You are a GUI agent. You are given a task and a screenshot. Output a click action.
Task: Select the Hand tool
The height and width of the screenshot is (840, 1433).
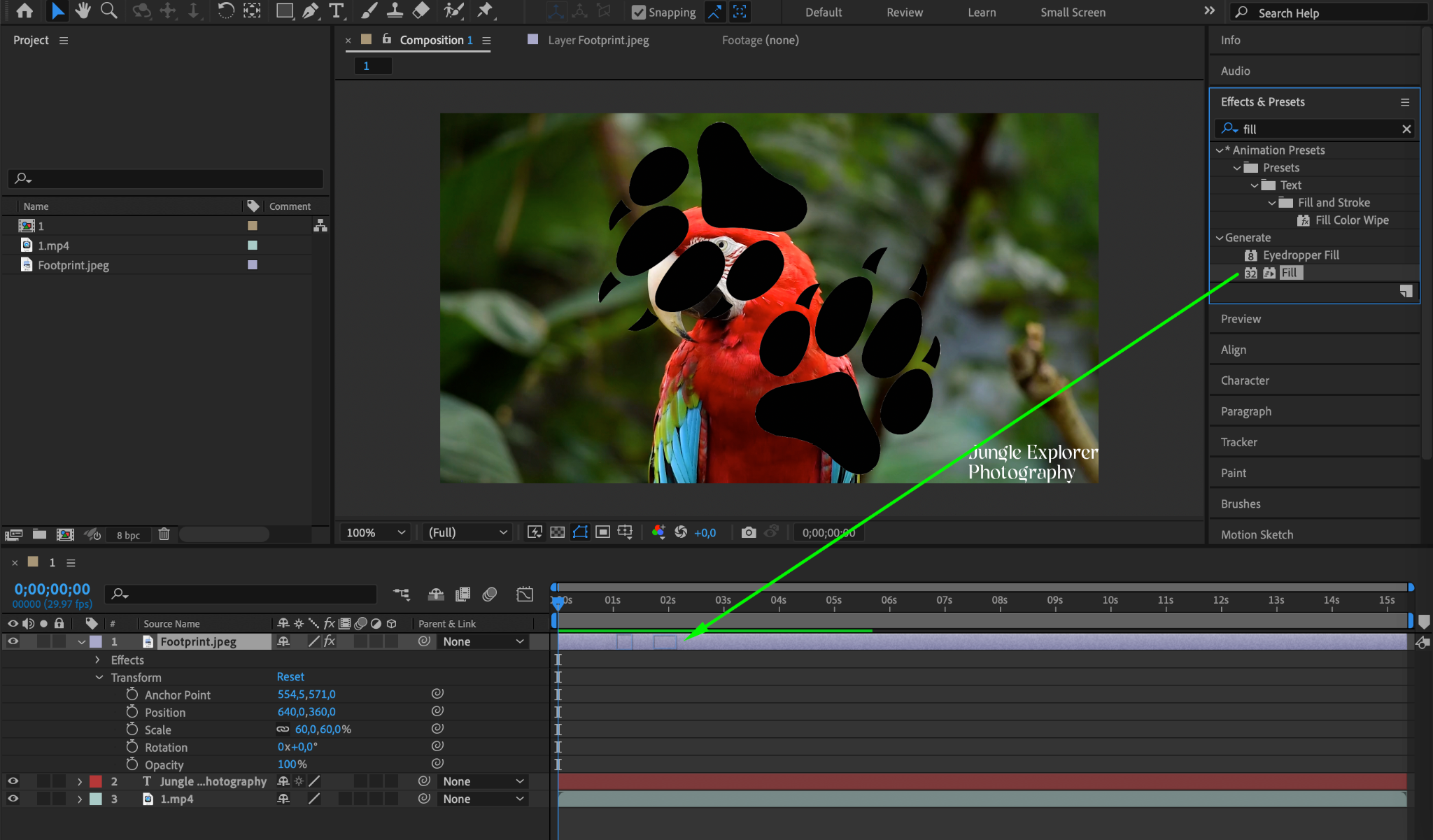tap(83, 10)
